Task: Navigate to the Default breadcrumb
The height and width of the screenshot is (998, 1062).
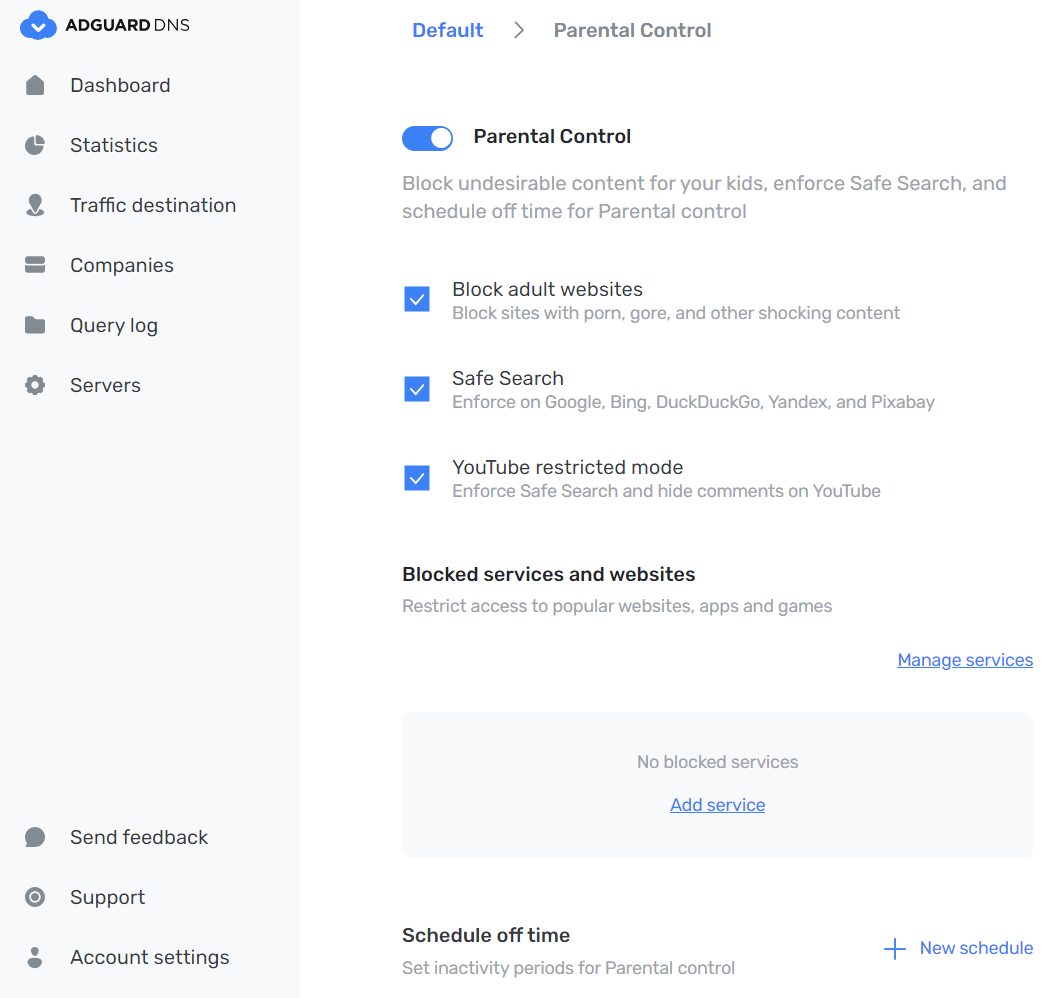Action: coord(447,30)
